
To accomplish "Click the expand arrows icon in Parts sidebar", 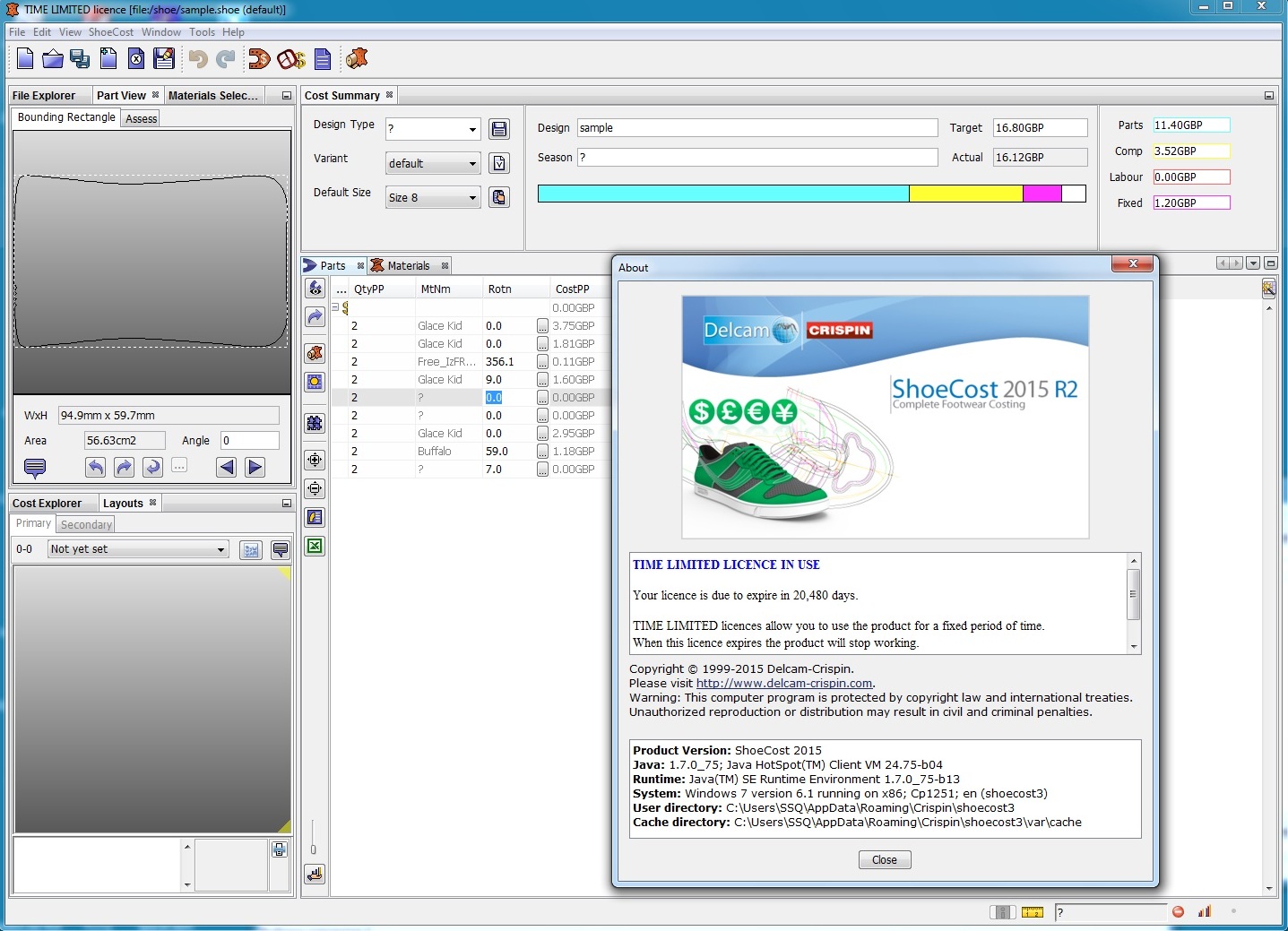I will 315,460.
